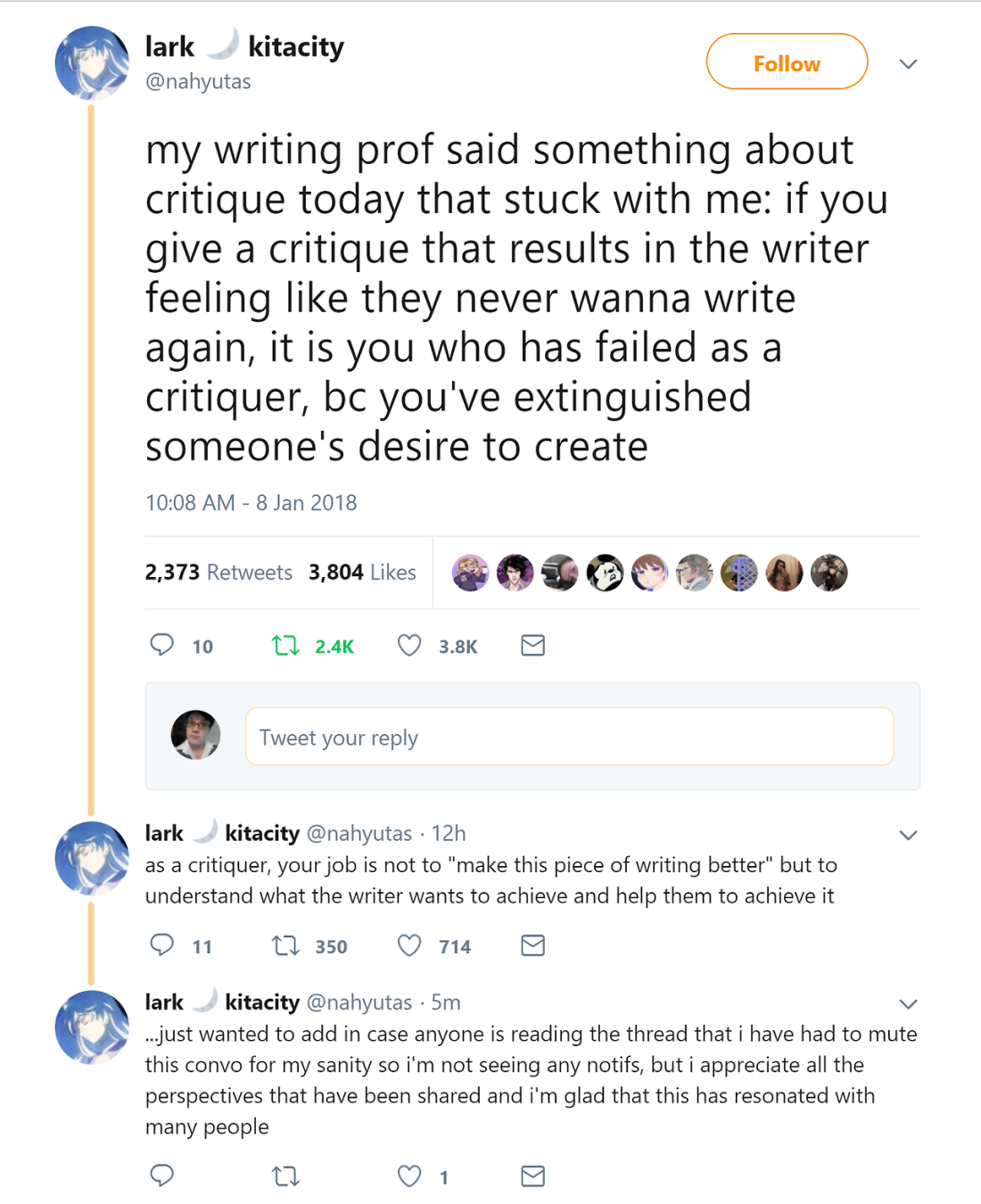Screen dimensions: 981x1204
Task: Send main tweet via direct message envelope
Action: (x=532, y=645)
